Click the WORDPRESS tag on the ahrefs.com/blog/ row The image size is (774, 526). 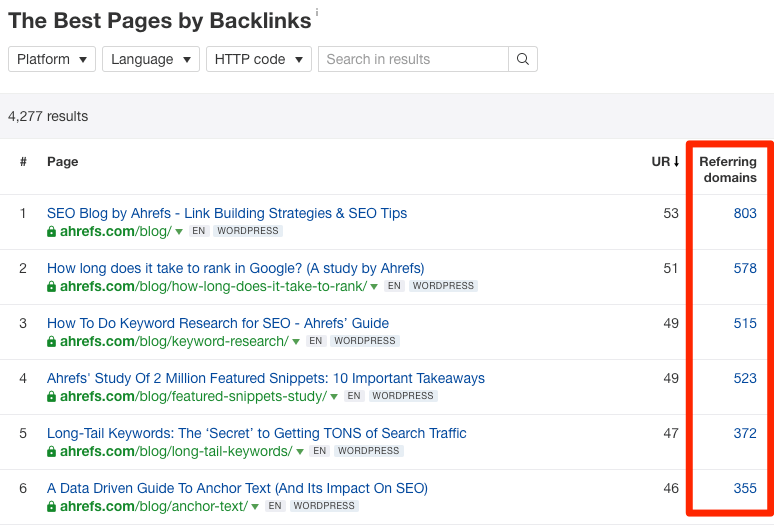(x=248, y=231)
